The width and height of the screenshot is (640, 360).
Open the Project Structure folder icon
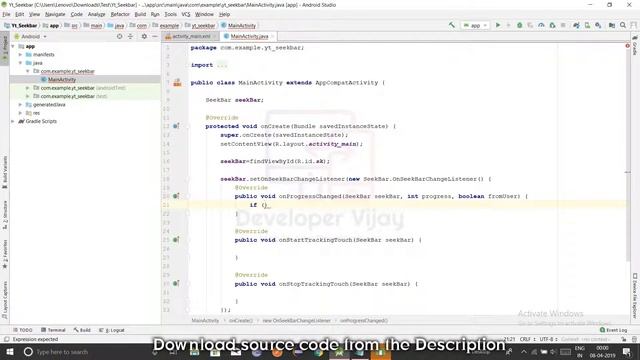point(611,25)
